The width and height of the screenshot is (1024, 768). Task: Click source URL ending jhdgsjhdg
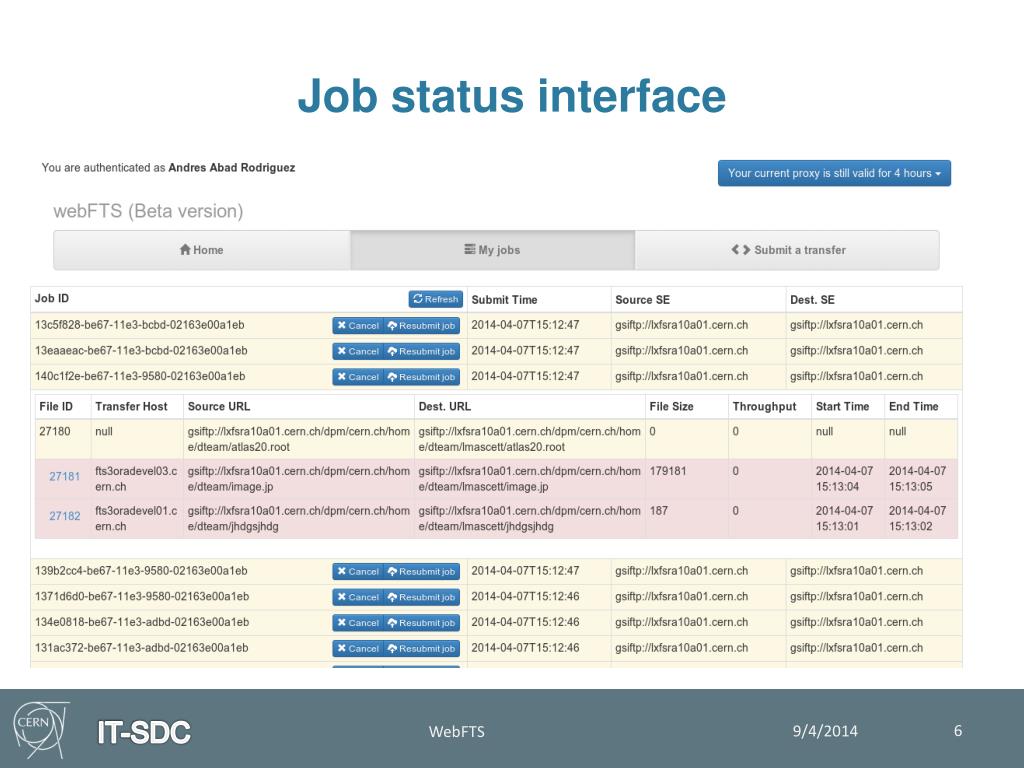[x=298, y=519]
